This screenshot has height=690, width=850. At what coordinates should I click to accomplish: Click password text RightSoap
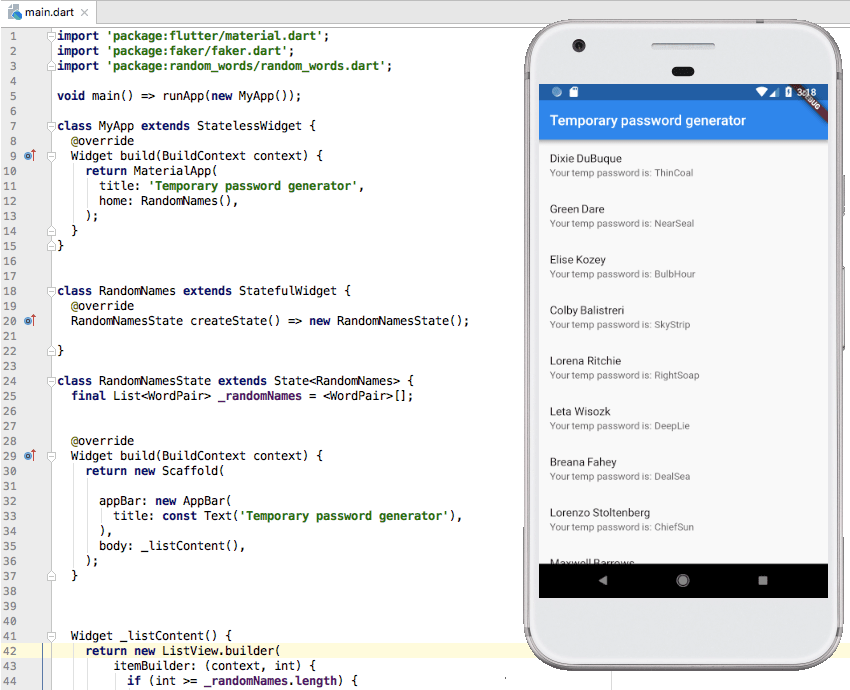(x=677, y=375)
